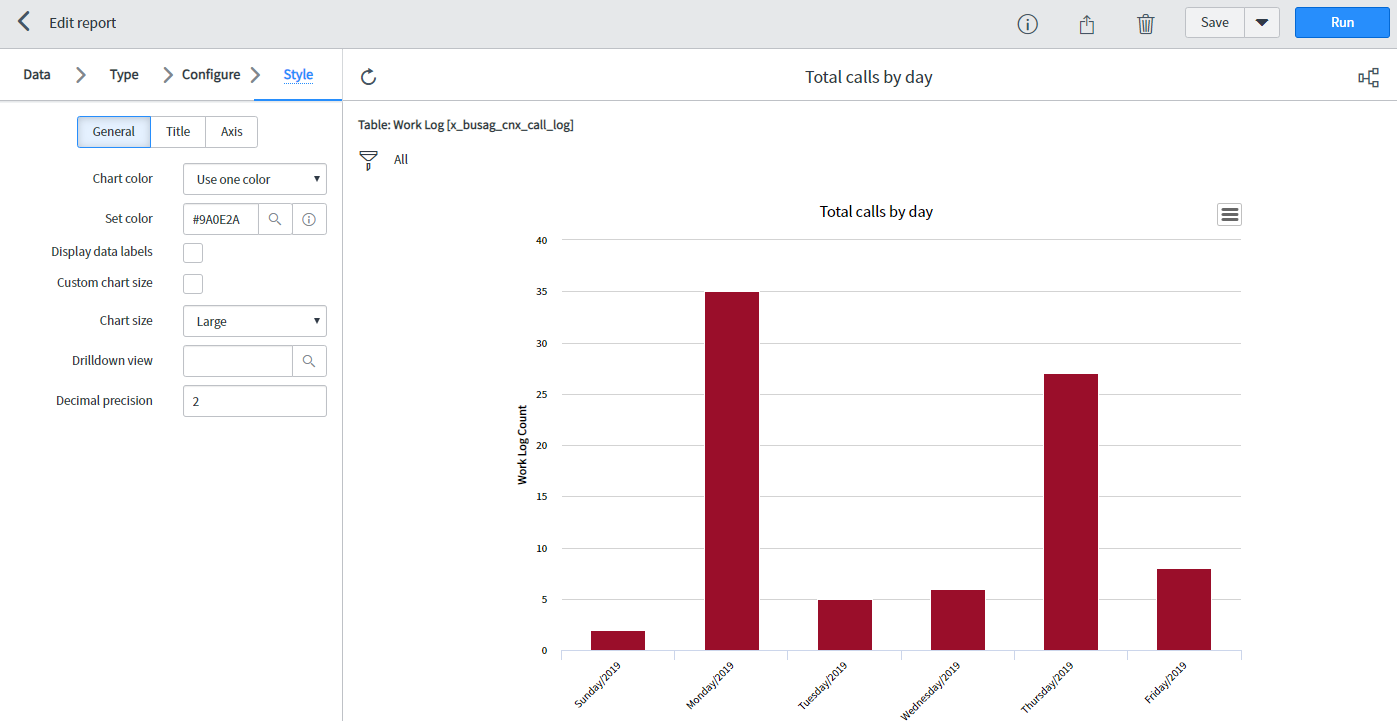
Task: Refresh the chart with the reload icon
Action: pyautogui.click(x=368, y=77)
